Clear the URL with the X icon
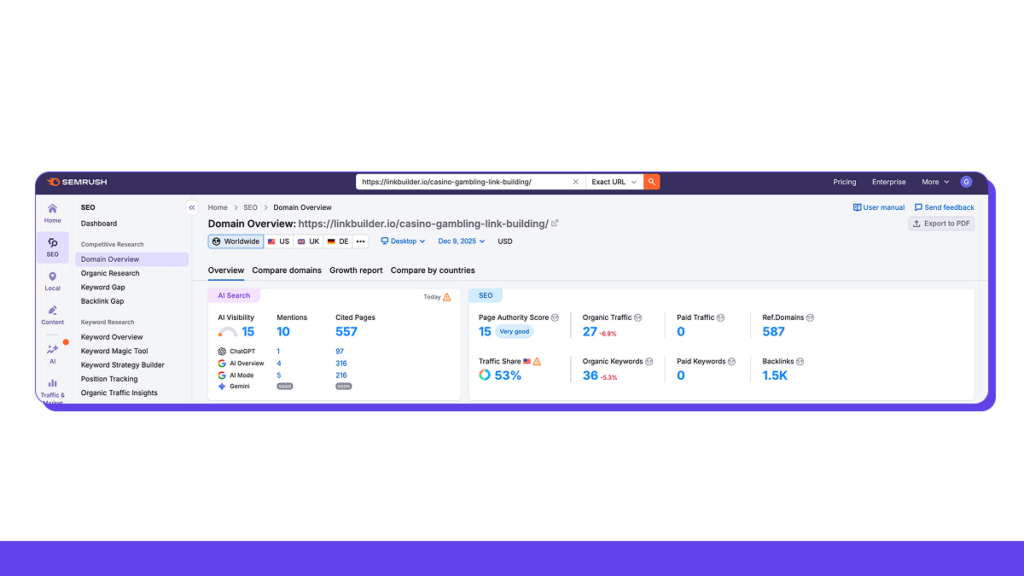The image size is (1024, 576). (x=575, y=182)
